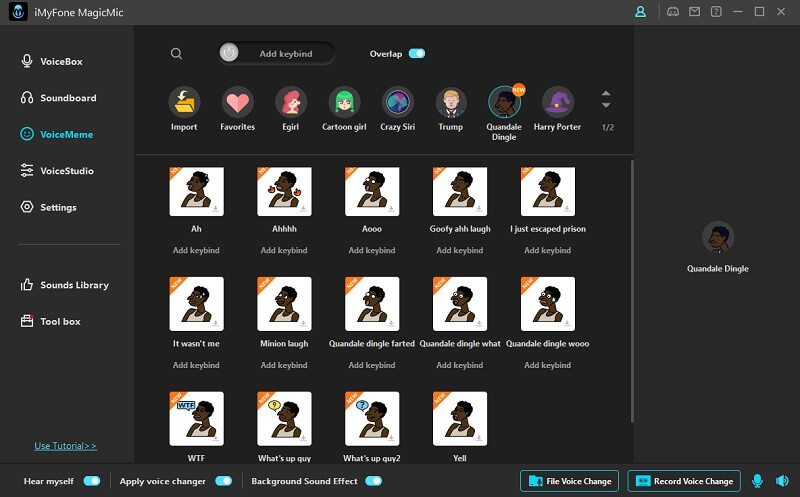800x497 pixels.
Task: Open the user account profile icon
Action: pyautogui.click(x=640, y=12)
